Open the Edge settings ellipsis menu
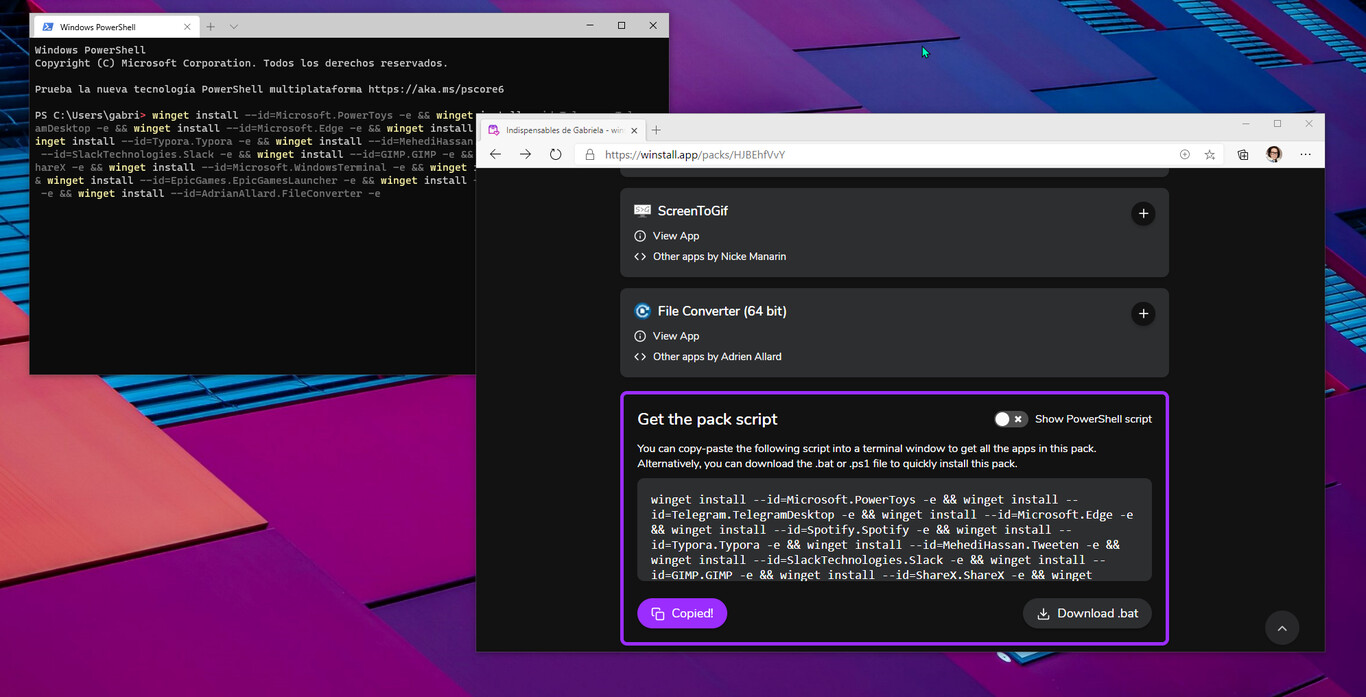This screenshot has height=697, width=1366. coord(1305,154)
